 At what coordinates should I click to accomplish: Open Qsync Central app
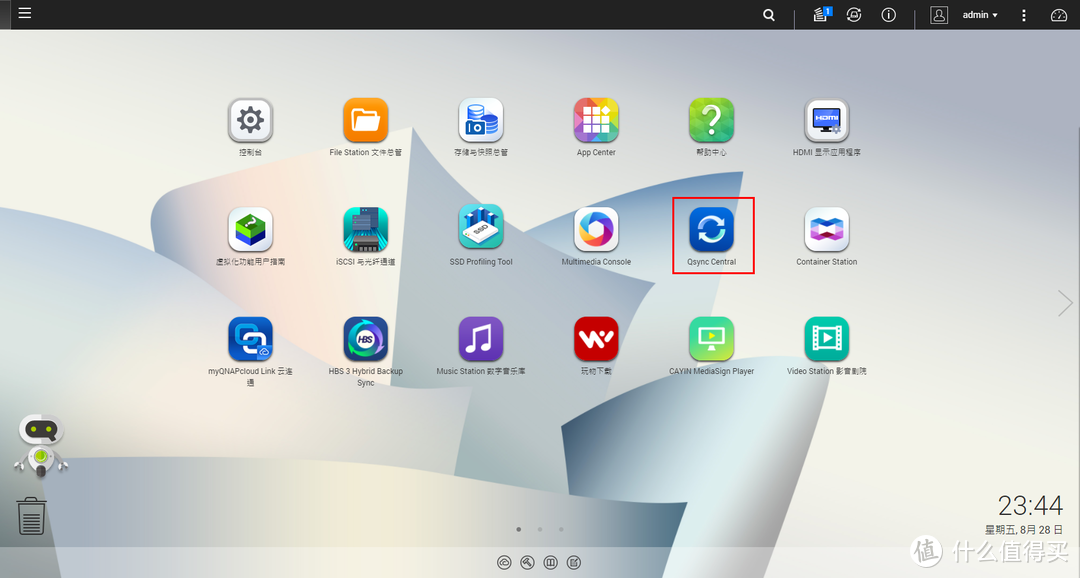pyautogui.click(x=712, y=229)
